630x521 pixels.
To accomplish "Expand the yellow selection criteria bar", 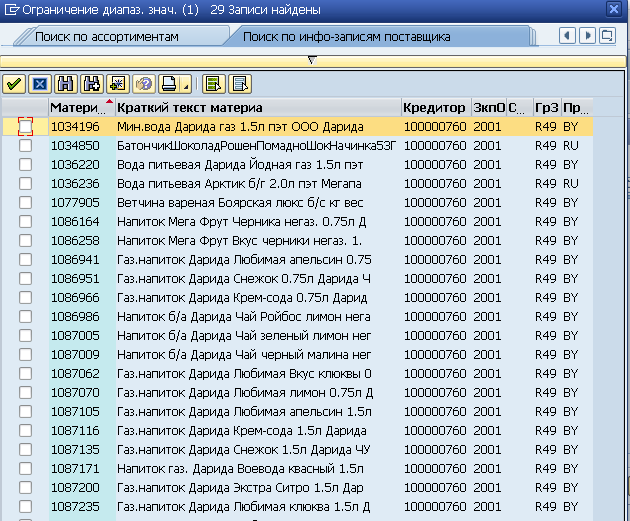I will (312, 61).
